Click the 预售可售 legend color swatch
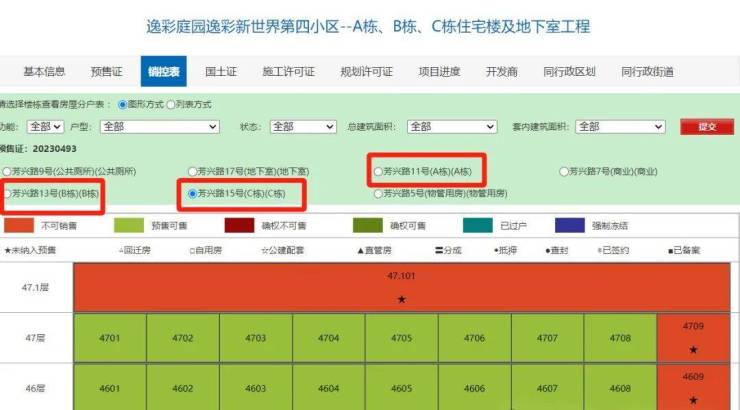 [129, 225]
